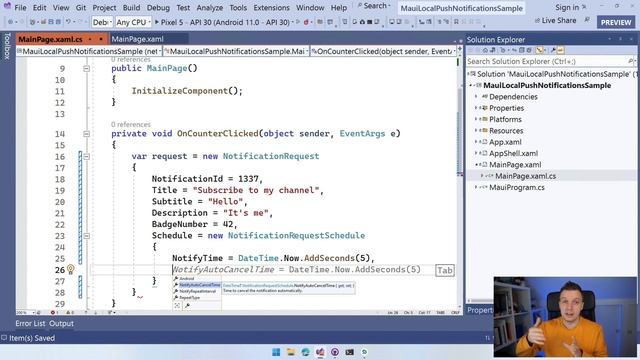The image size is (640, 360).
Task: Open the Tools menu
Action: (238, 8)
